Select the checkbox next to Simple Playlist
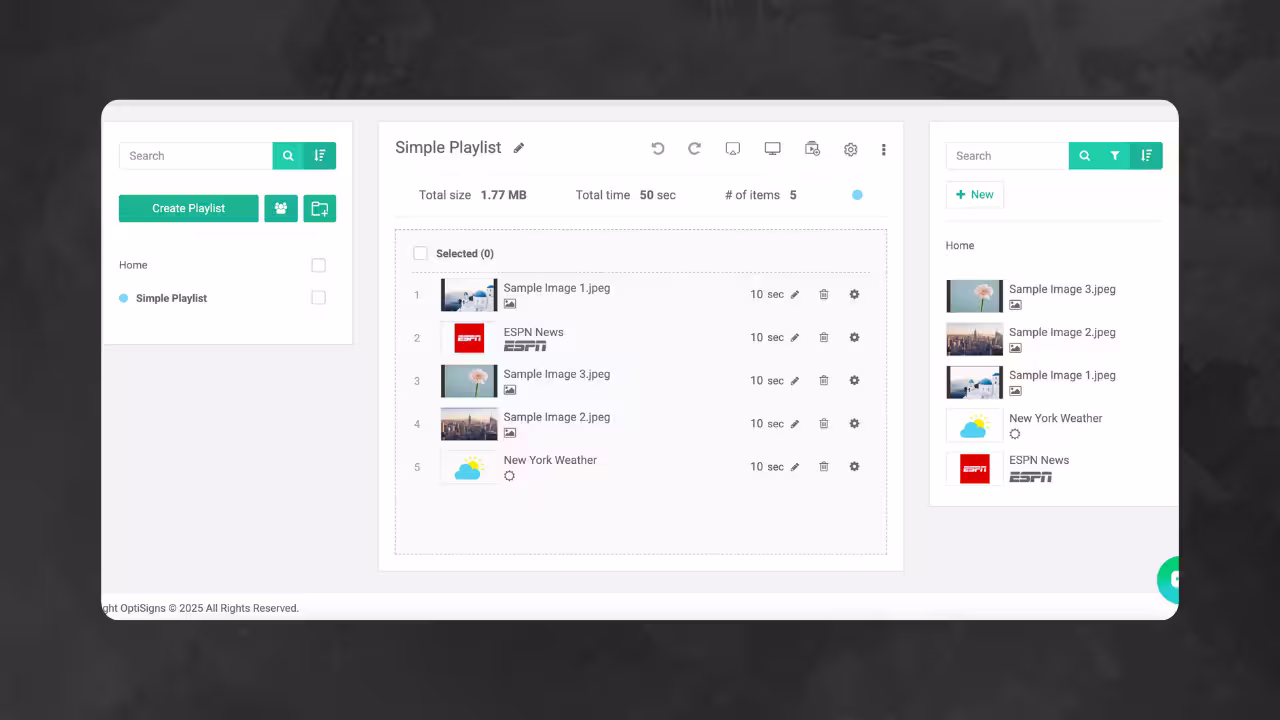Viewport: 1280px width, 720px height. [318, 297]
